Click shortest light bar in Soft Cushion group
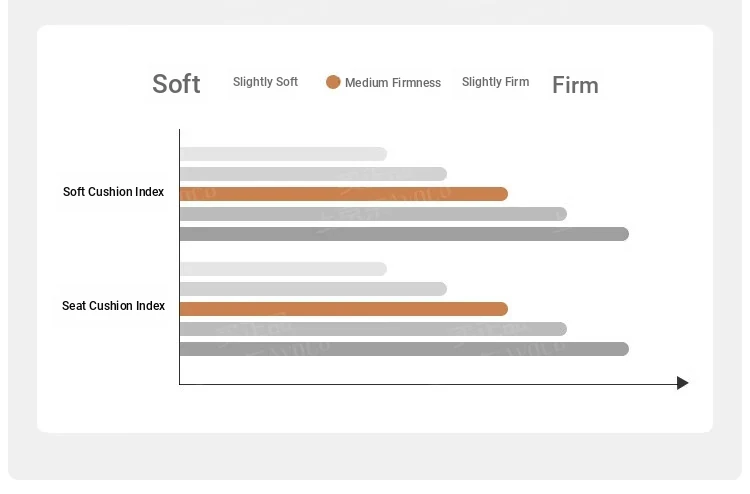 284,154
